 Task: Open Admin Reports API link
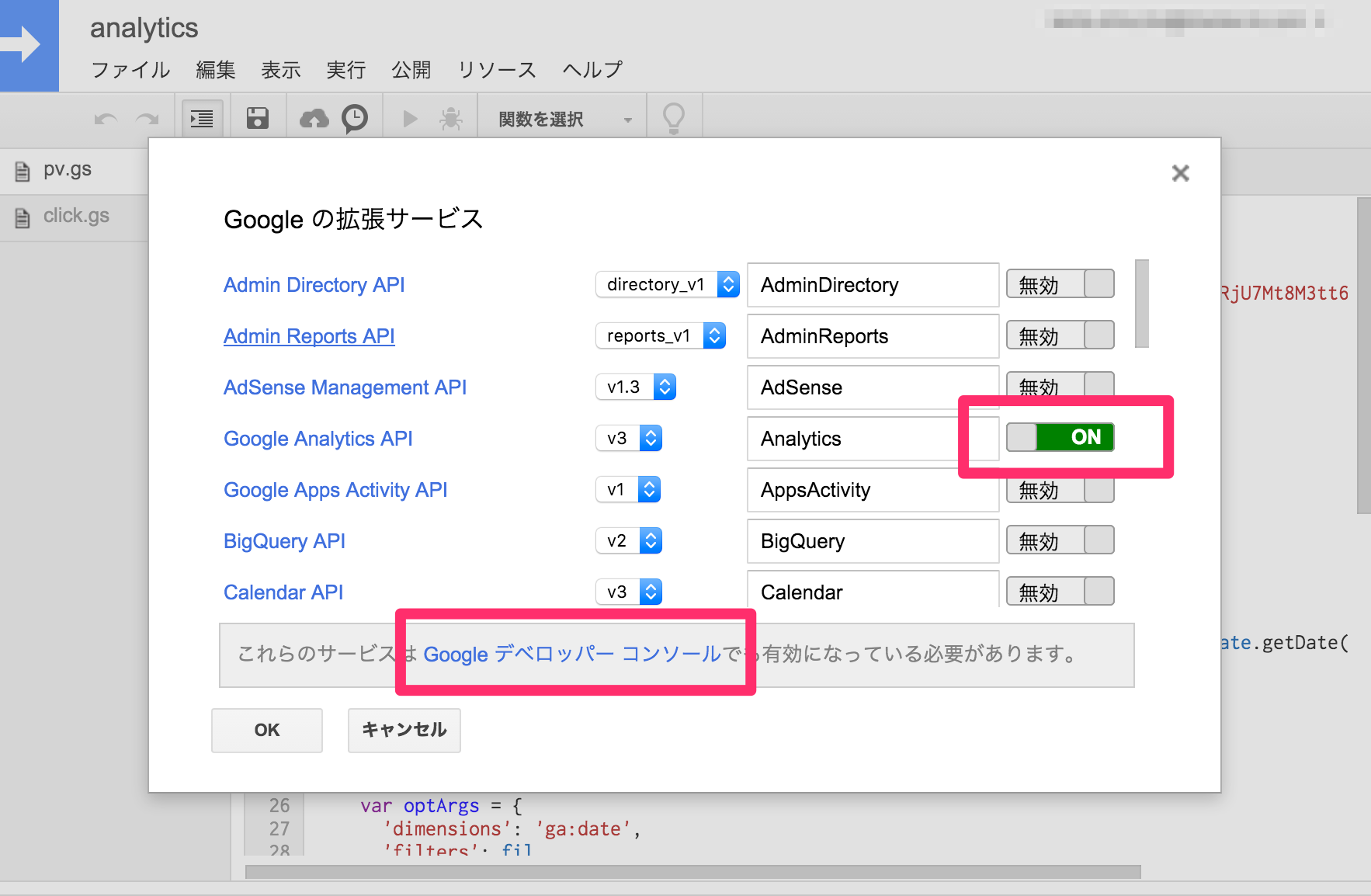(309, 336)
